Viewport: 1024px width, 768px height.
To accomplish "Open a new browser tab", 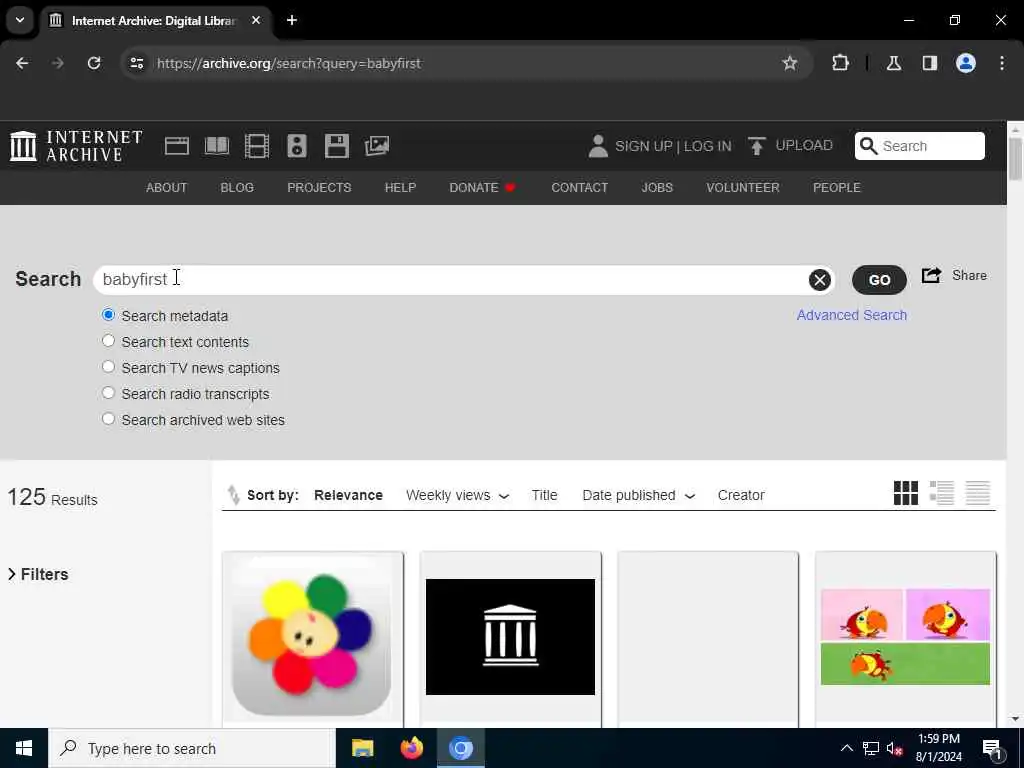I will tap(292, 20).
